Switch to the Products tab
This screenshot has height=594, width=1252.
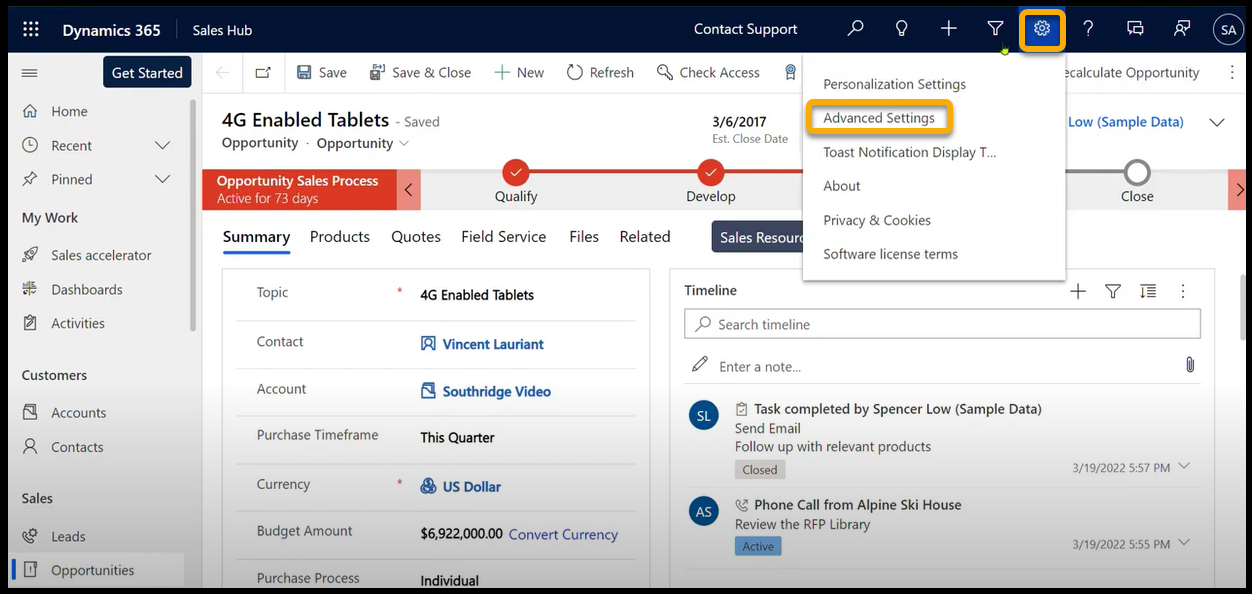(340, 237)
